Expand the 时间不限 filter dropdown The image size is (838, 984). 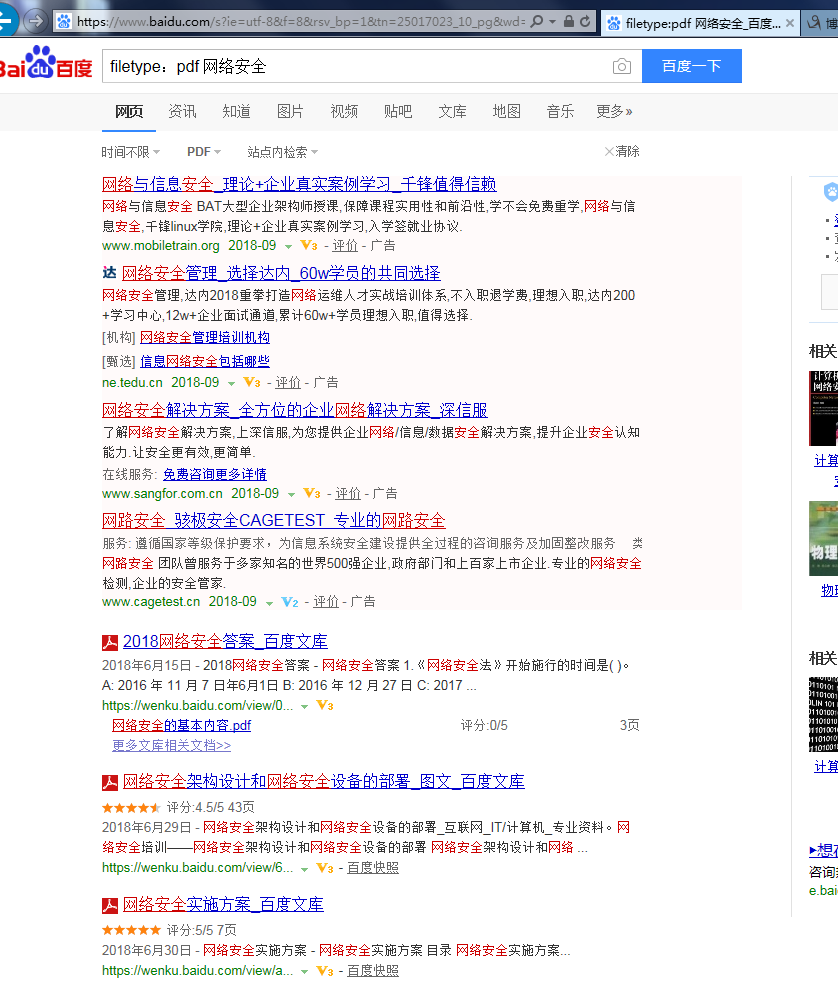pyautogui.click(x=131, y=152)
